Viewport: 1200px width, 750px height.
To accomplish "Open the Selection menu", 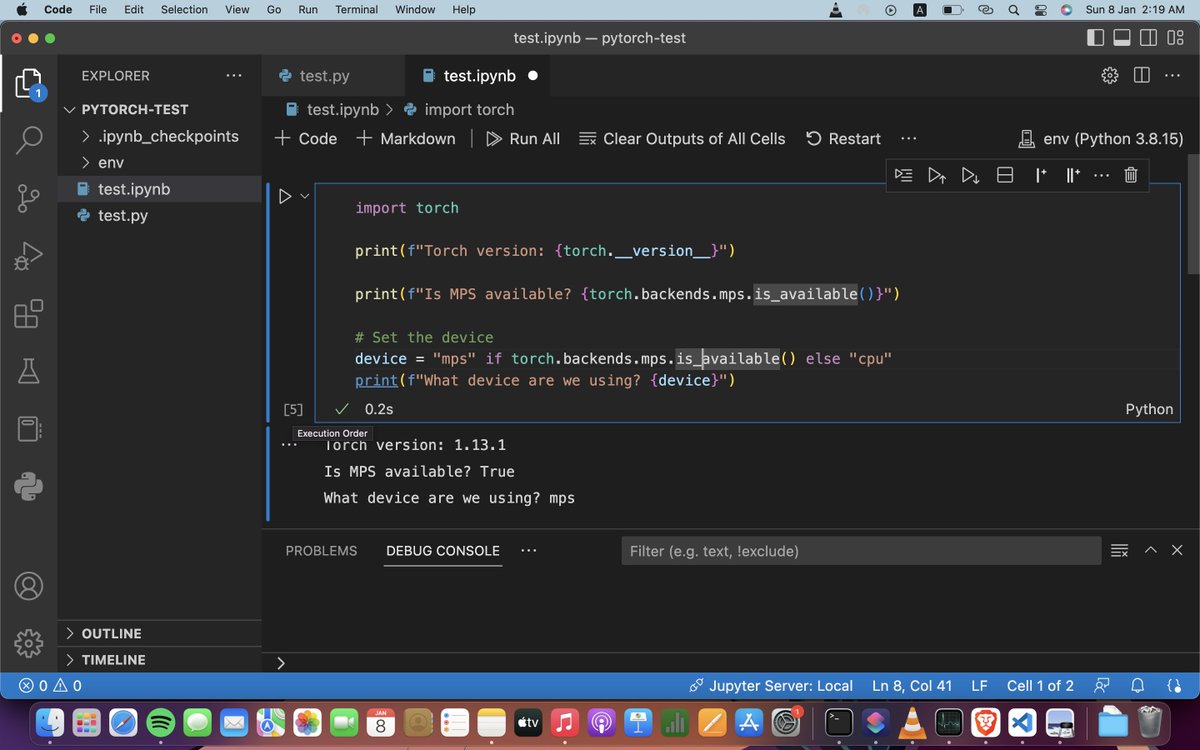I will pyautogui.click(x=184, y=9).
